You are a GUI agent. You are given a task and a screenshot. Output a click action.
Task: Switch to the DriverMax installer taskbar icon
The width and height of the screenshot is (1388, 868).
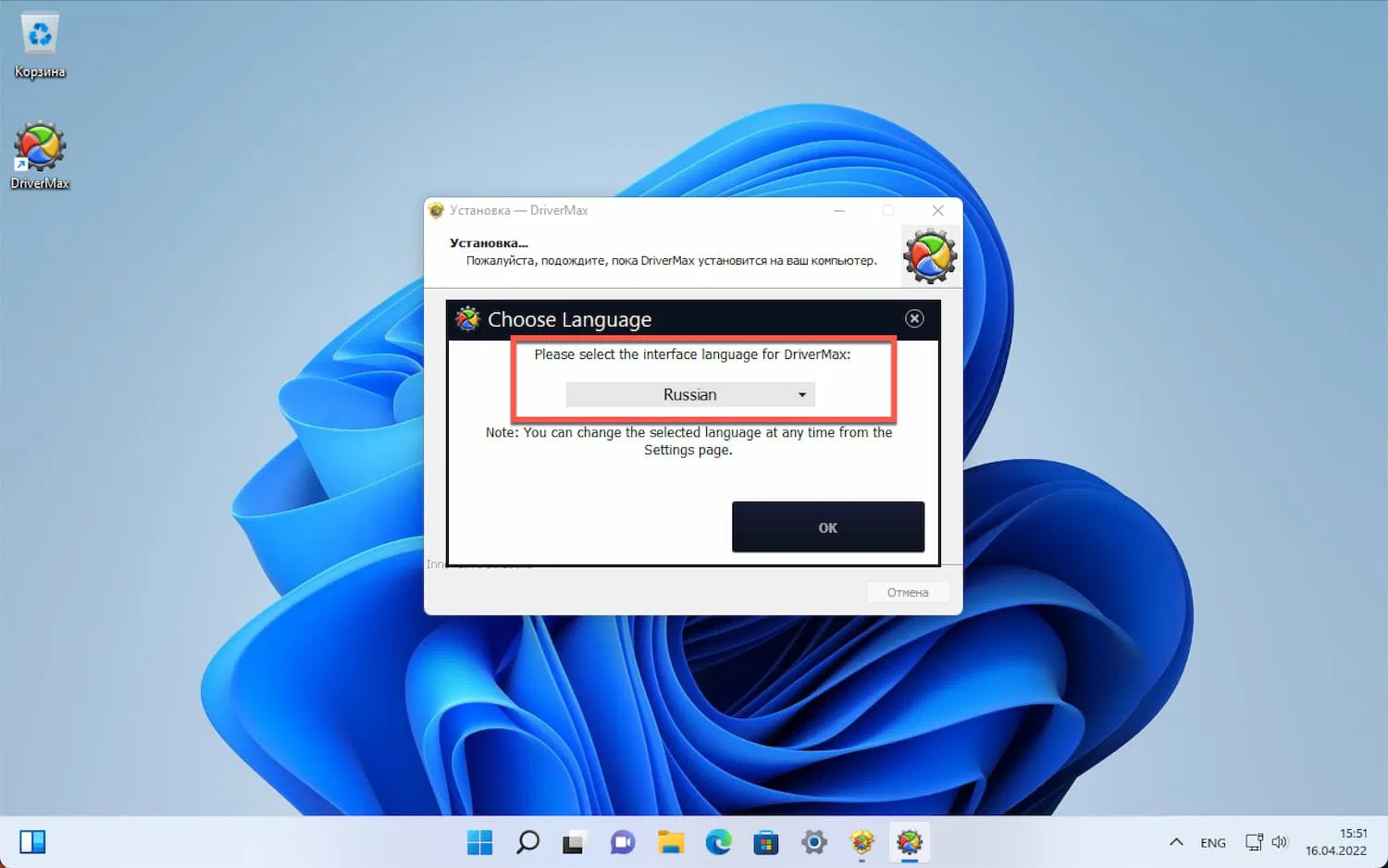pyautogui.click(x=862, y=842)
